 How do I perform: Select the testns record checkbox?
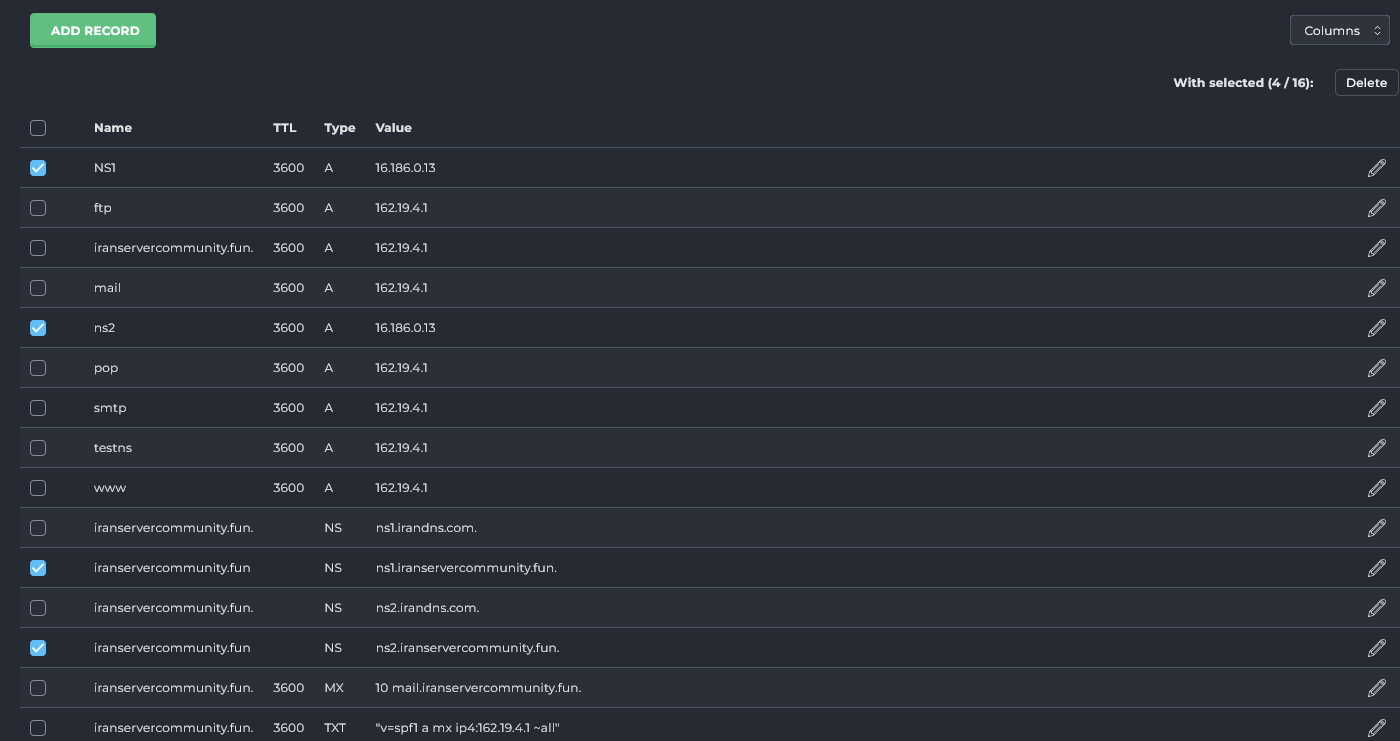tap(38, 448)
